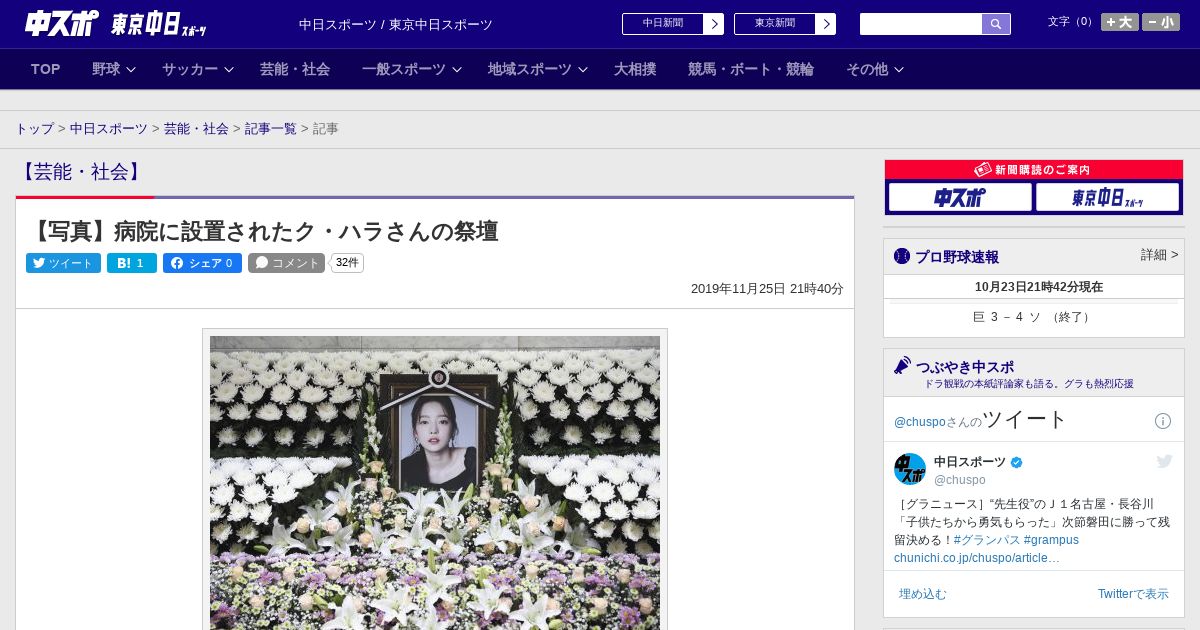This screenshot has width=1200, height=630.
Task: Expand the 地域スポーツ menu
Action: [538, 69]
